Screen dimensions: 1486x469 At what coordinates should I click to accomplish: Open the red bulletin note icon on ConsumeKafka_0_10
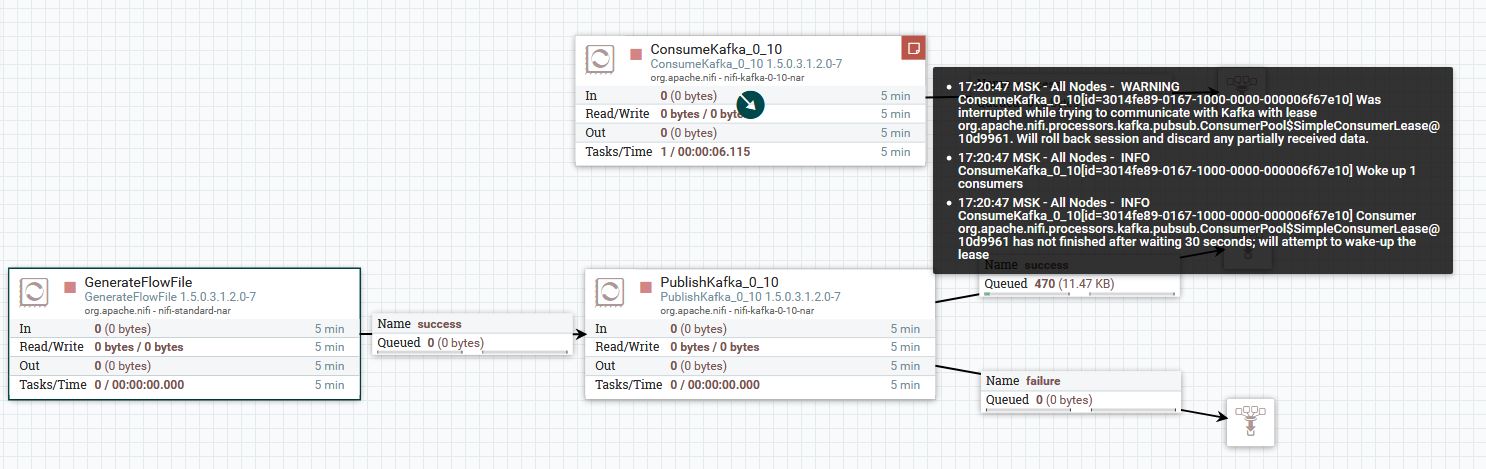(x=913, y=48)
